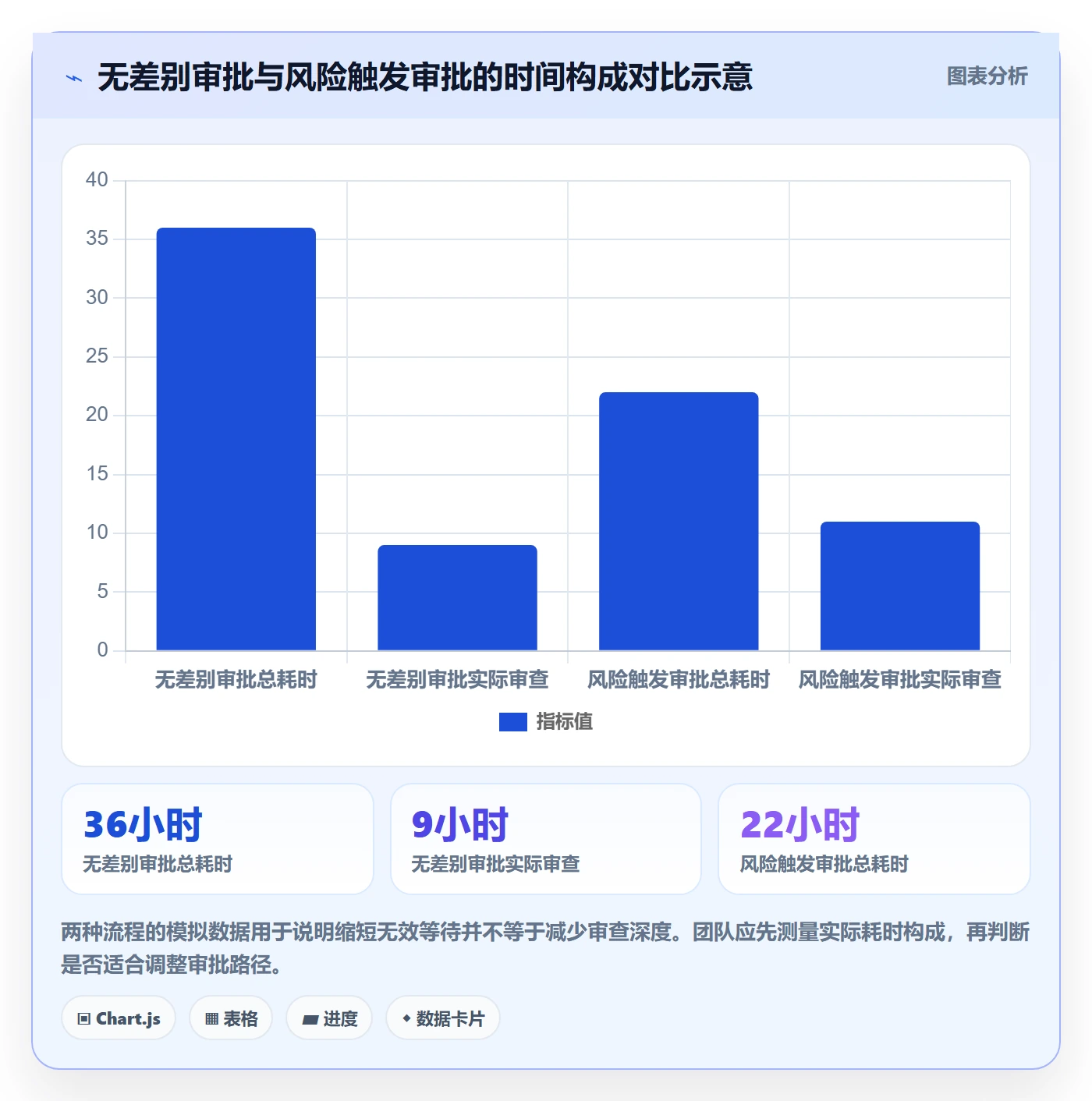Click the x-axis label 无差别审批总耗时
The height and width of the screenshot is (1101, 1092).
coord(236,680)
